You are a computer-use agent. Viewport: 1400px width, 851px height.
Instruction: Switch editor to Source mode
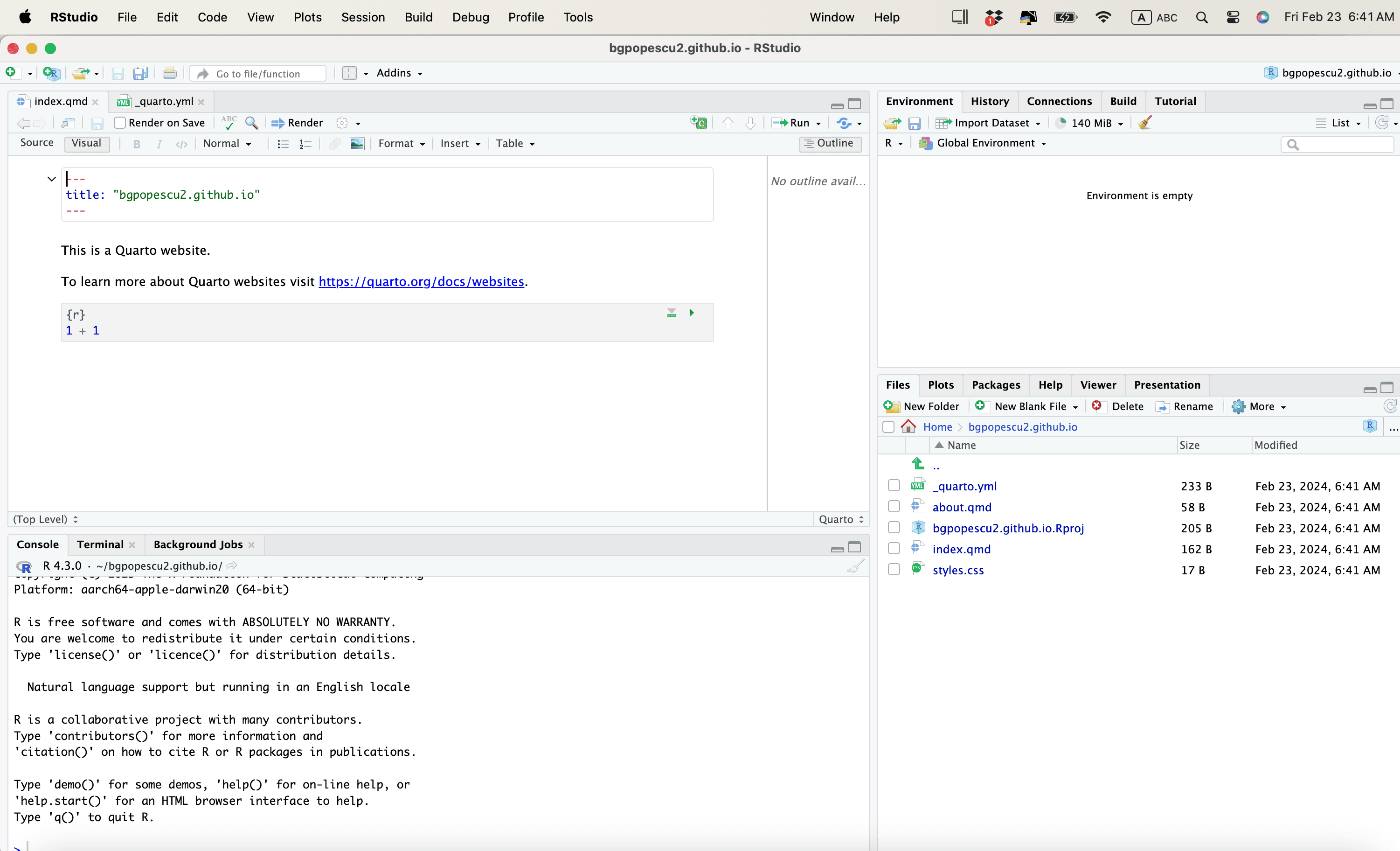[x=37, y=143]
